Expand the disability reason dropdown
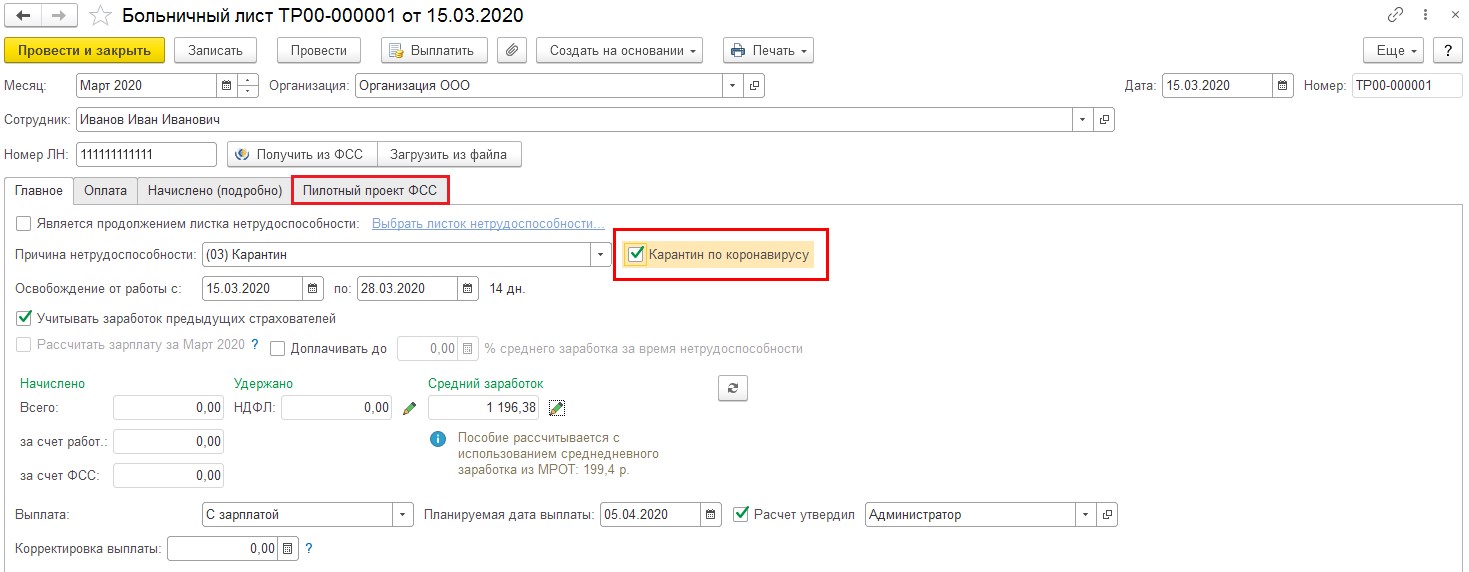1469x572 pixels. [x=600, y=255]
